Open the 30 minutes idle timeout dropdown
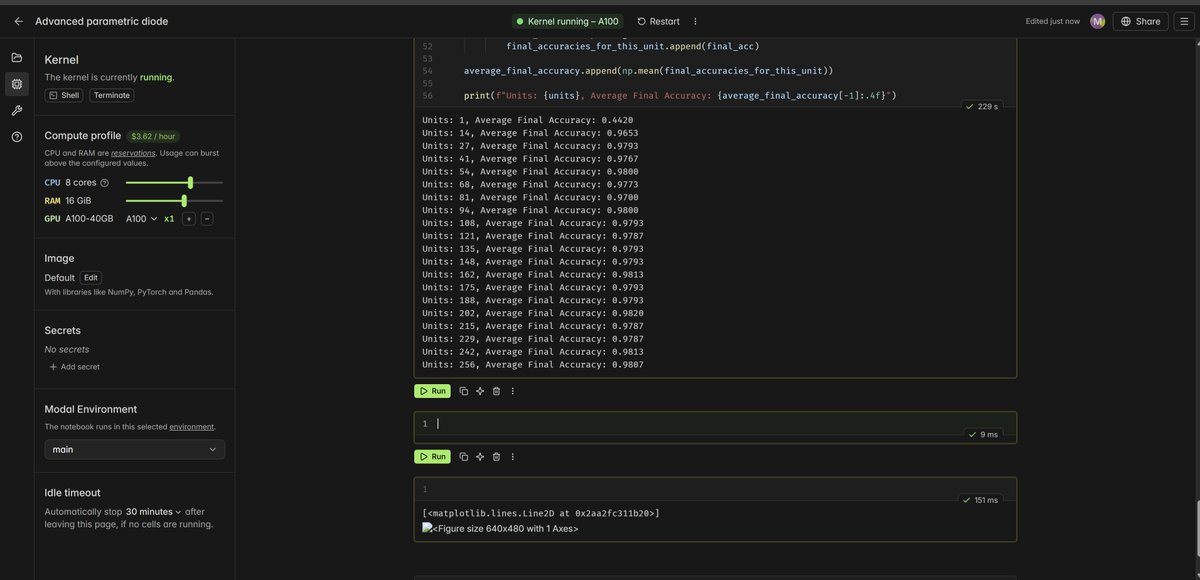This screenshot has width=1200, height=580. (x=153, y=511)
